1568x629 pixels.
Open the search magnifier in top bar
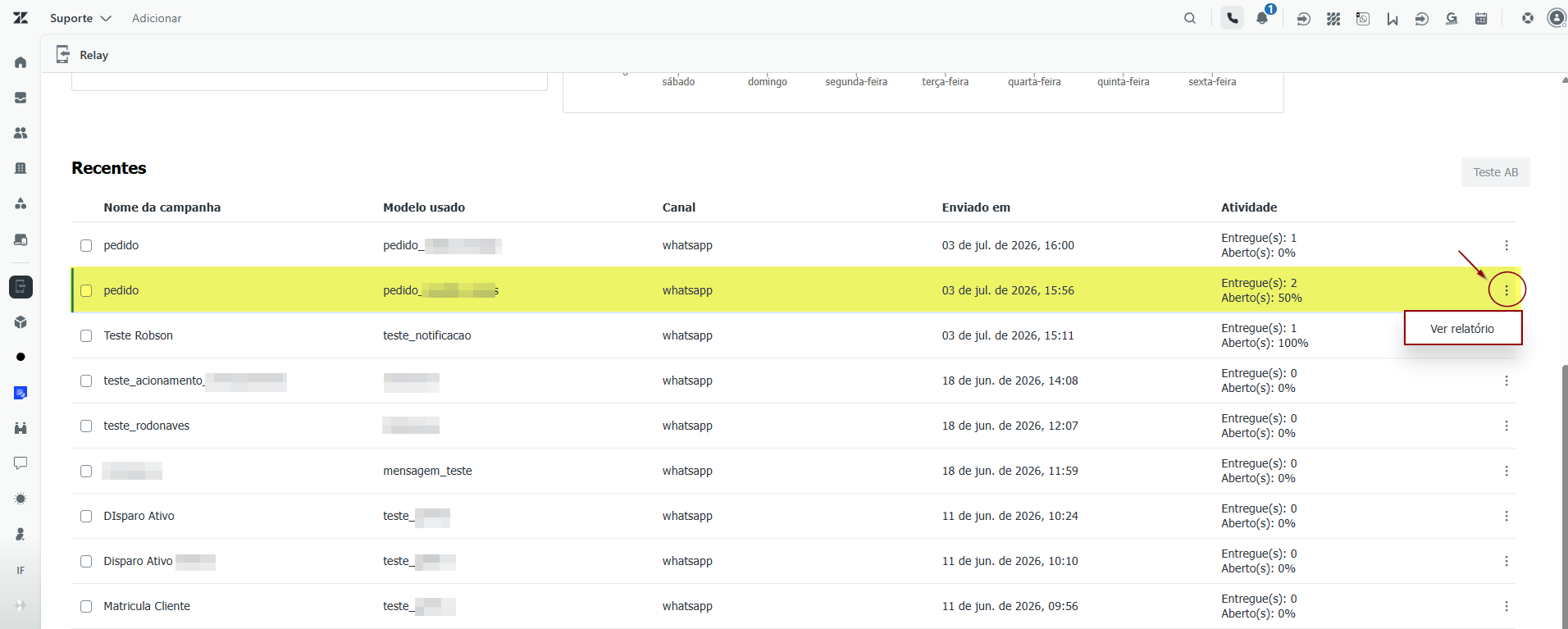click(1190, 18)
